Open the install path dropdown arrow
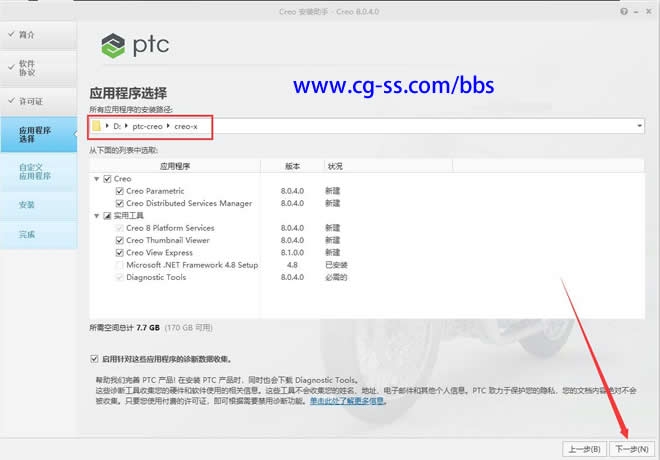The image size is (660, 460). pyautogui.click(x=639, y=127)
